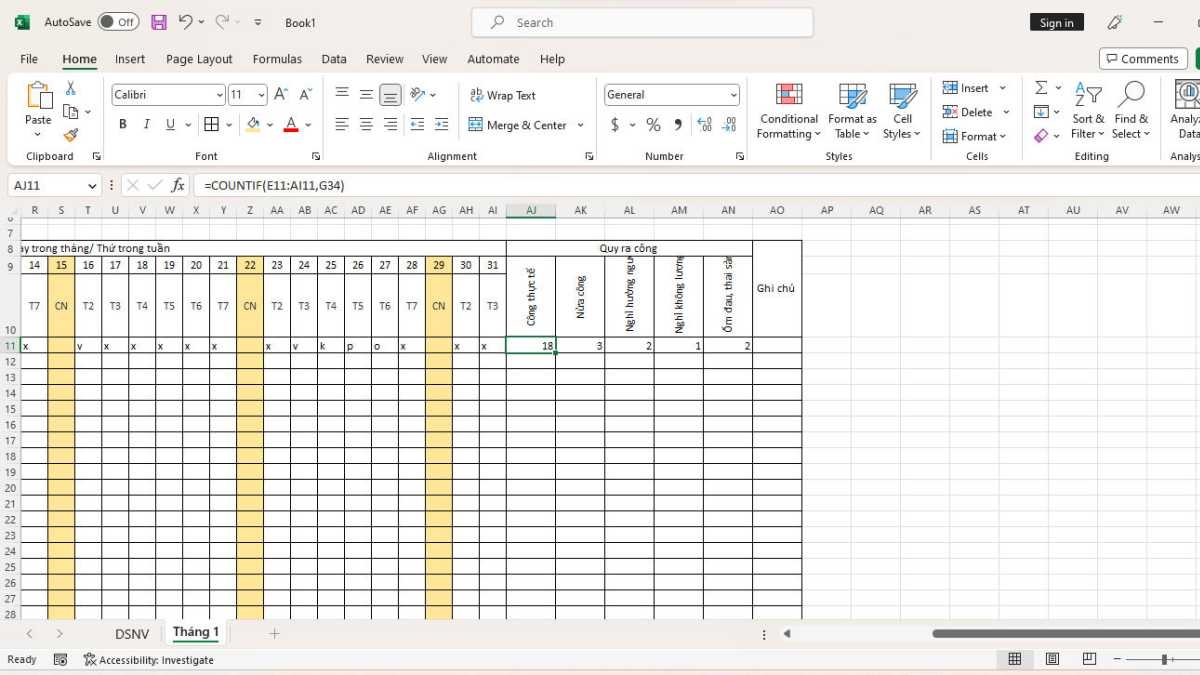Click Accessibility: Investigate in status bar
This screenshot has width=1200, height=675.
[148, 660]
